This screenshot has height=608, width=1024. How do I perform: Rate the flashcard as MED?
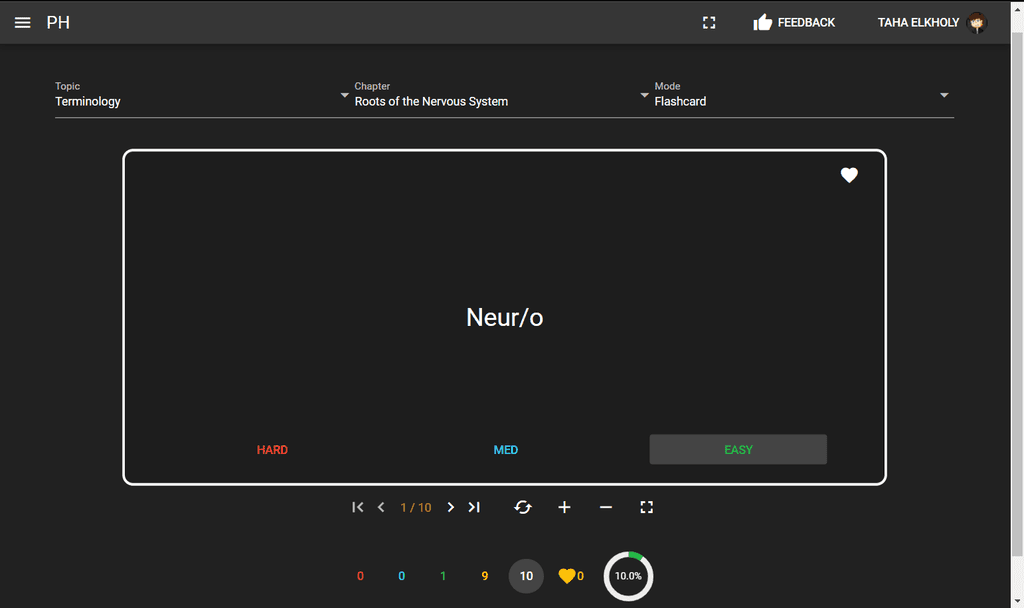(506, 450)
